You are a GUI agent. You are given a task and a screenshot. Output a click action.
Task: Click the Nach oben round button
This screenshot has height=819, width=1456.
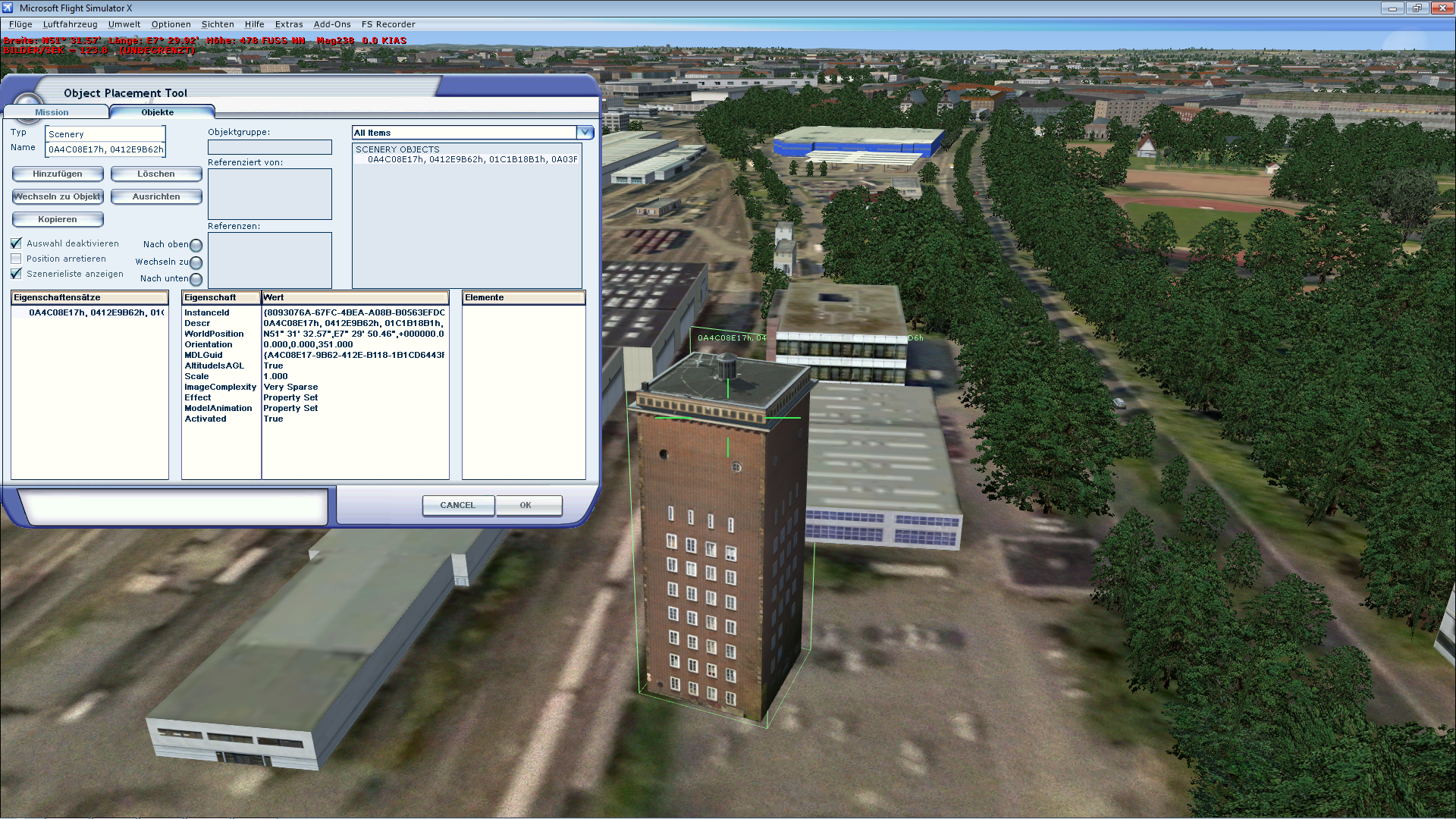click(196, 245)
